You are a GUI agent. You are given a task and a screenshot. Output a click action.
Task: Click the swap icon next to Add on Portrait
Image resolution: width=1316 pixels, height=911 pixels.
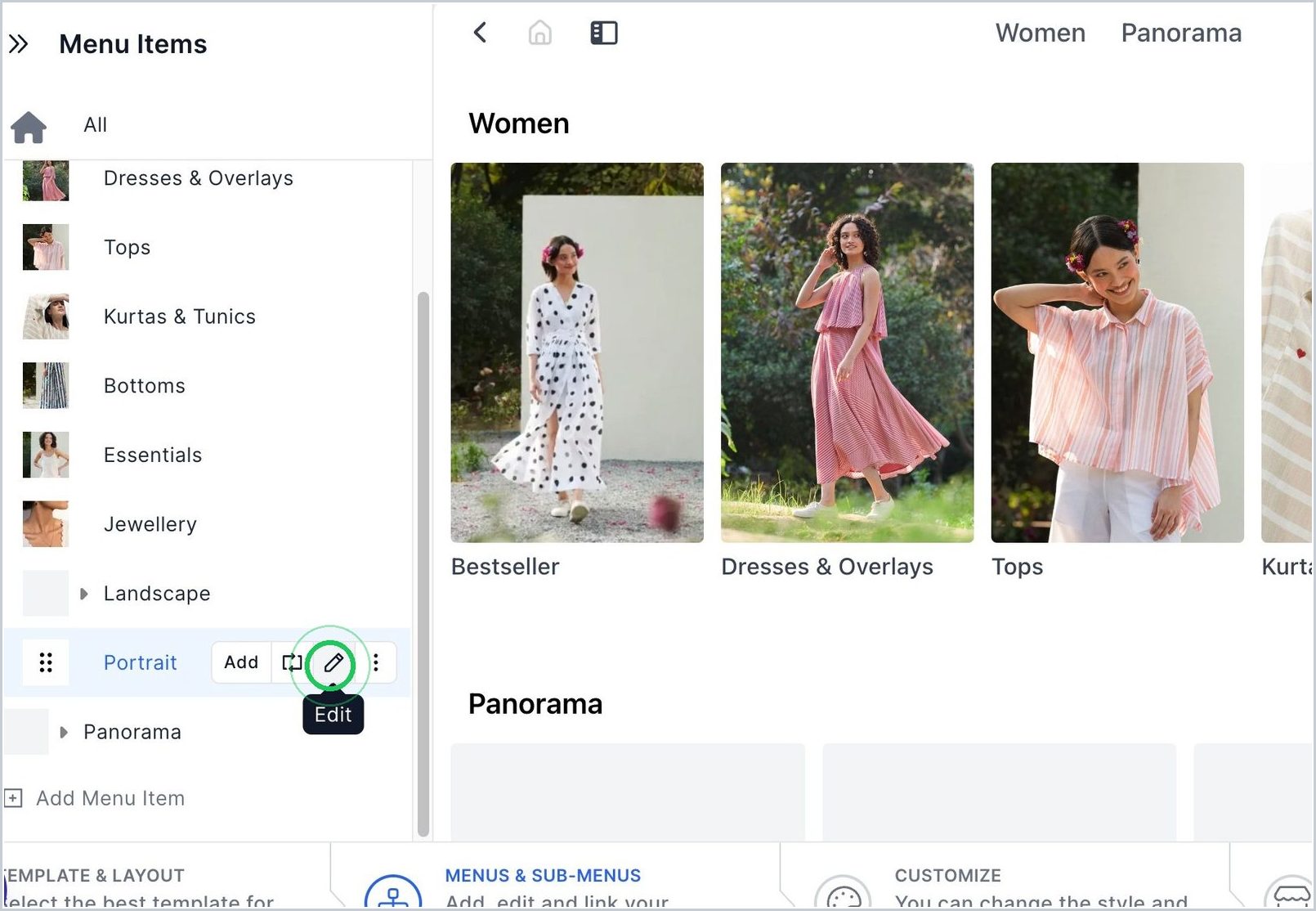292,662
